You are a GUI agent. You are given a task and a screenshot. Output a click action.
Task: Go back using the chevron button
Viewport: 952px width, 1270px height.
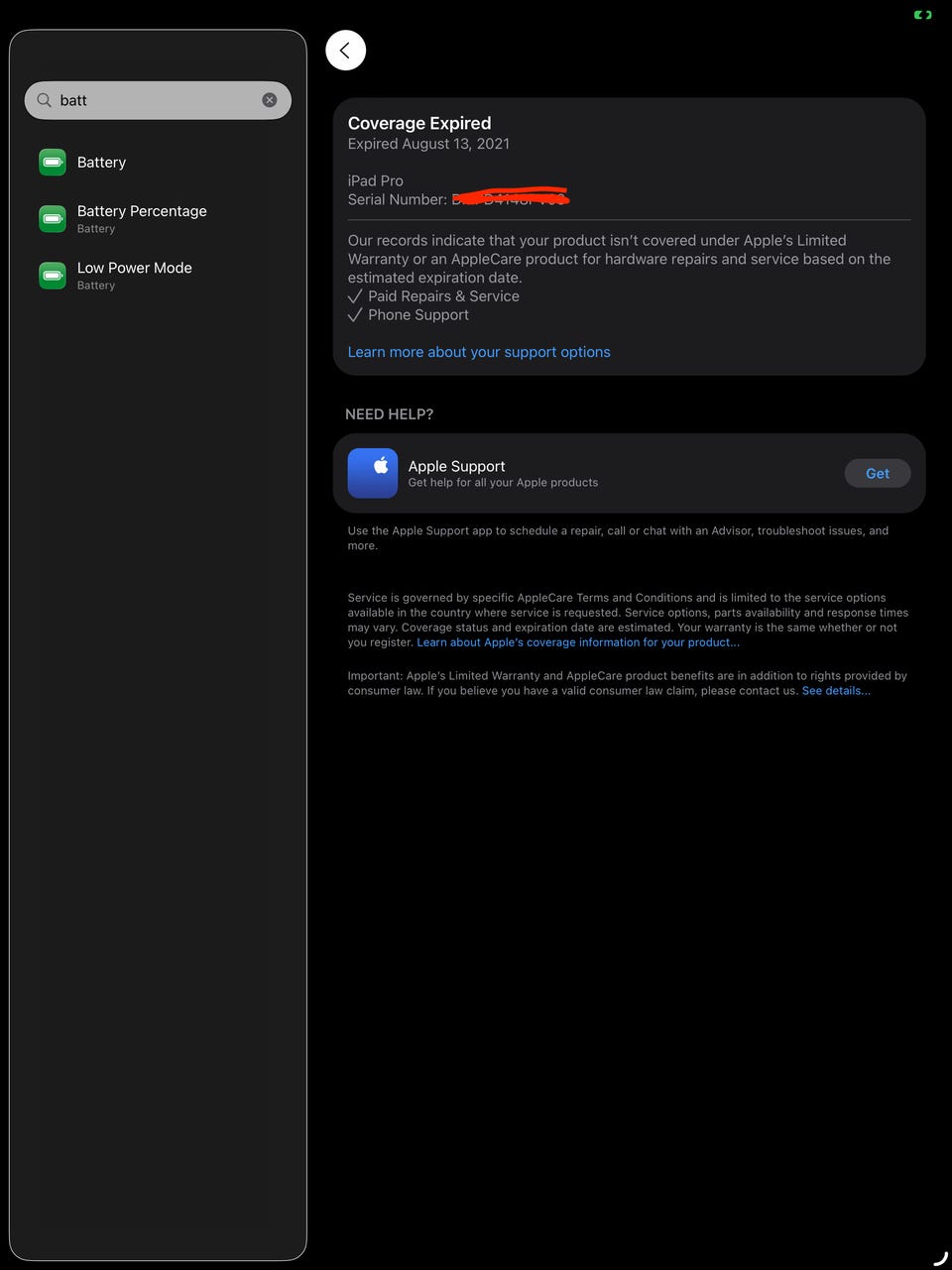pyautogui.click(x=345, y=51)
